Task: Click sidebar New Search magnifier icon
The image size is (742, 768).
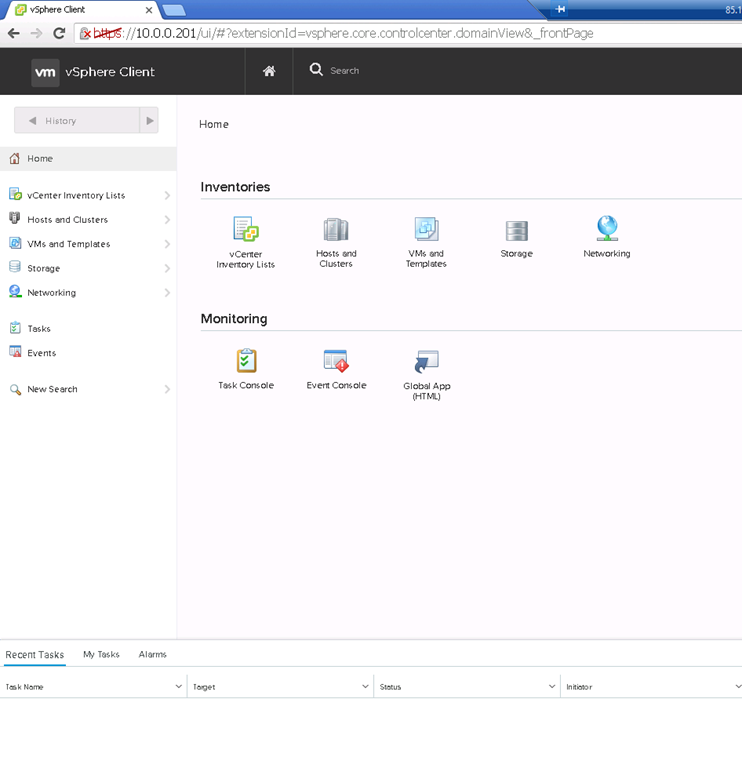Action: tap(15, 389)
